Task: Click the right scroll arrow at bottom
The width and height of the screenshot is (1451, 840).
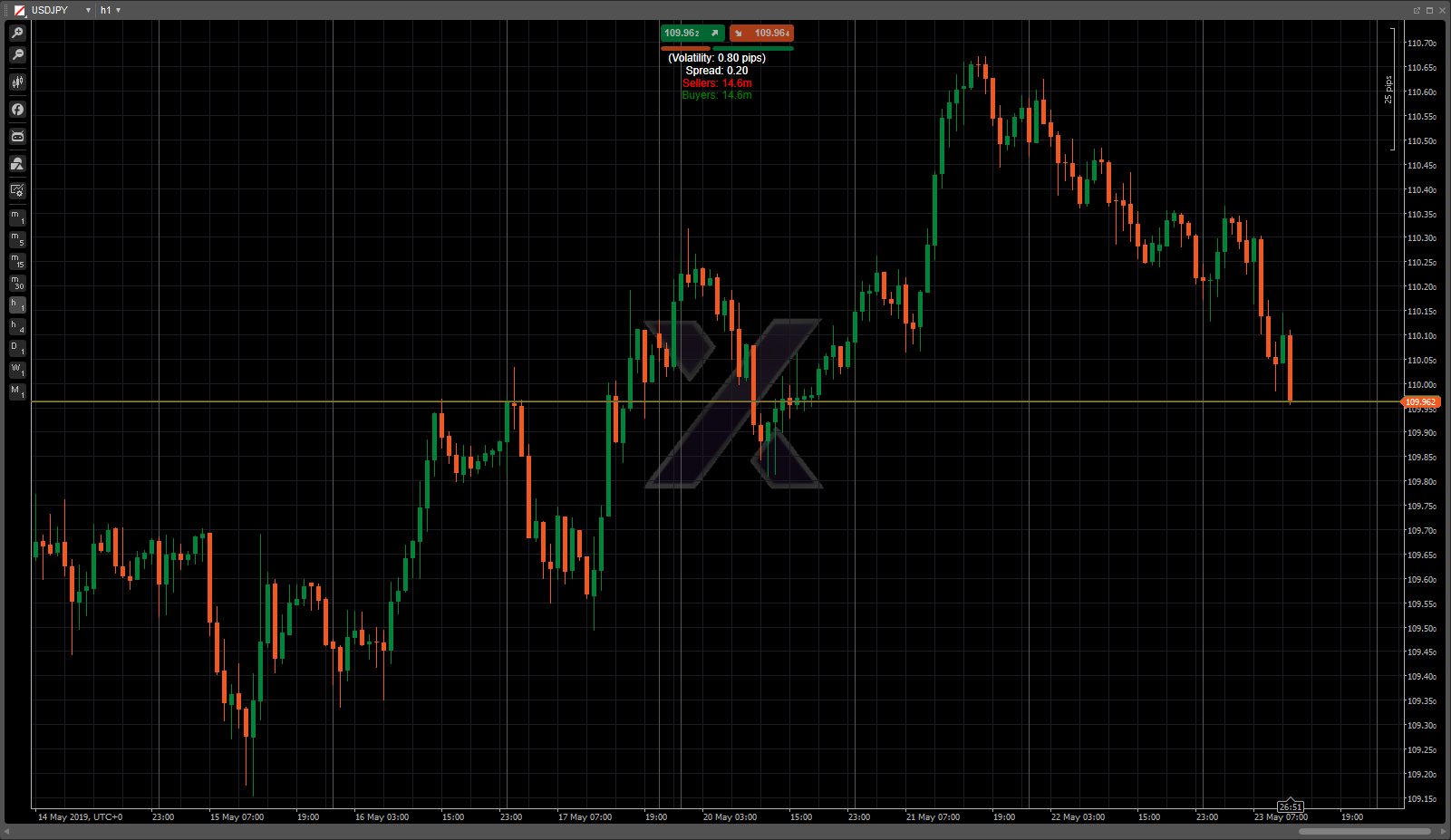Action: click(1443, 831)
